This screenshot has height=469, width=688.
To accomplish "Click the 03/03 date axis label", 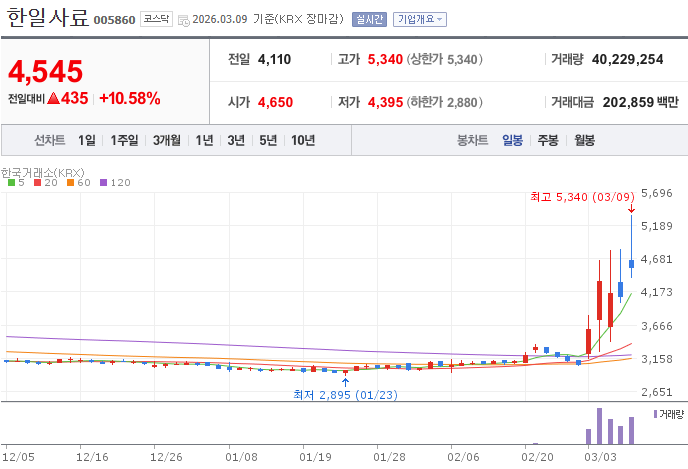I will click(600, 457).
